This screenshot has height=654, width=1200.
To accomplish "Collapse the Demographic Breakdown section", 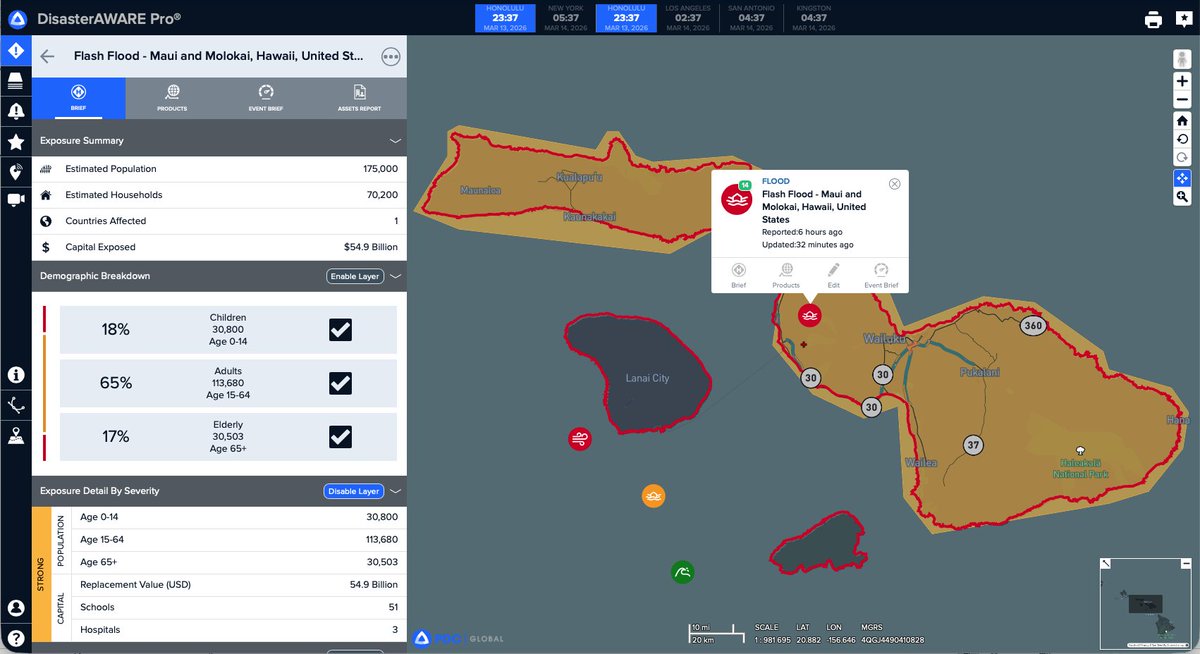I will point(394,276).
